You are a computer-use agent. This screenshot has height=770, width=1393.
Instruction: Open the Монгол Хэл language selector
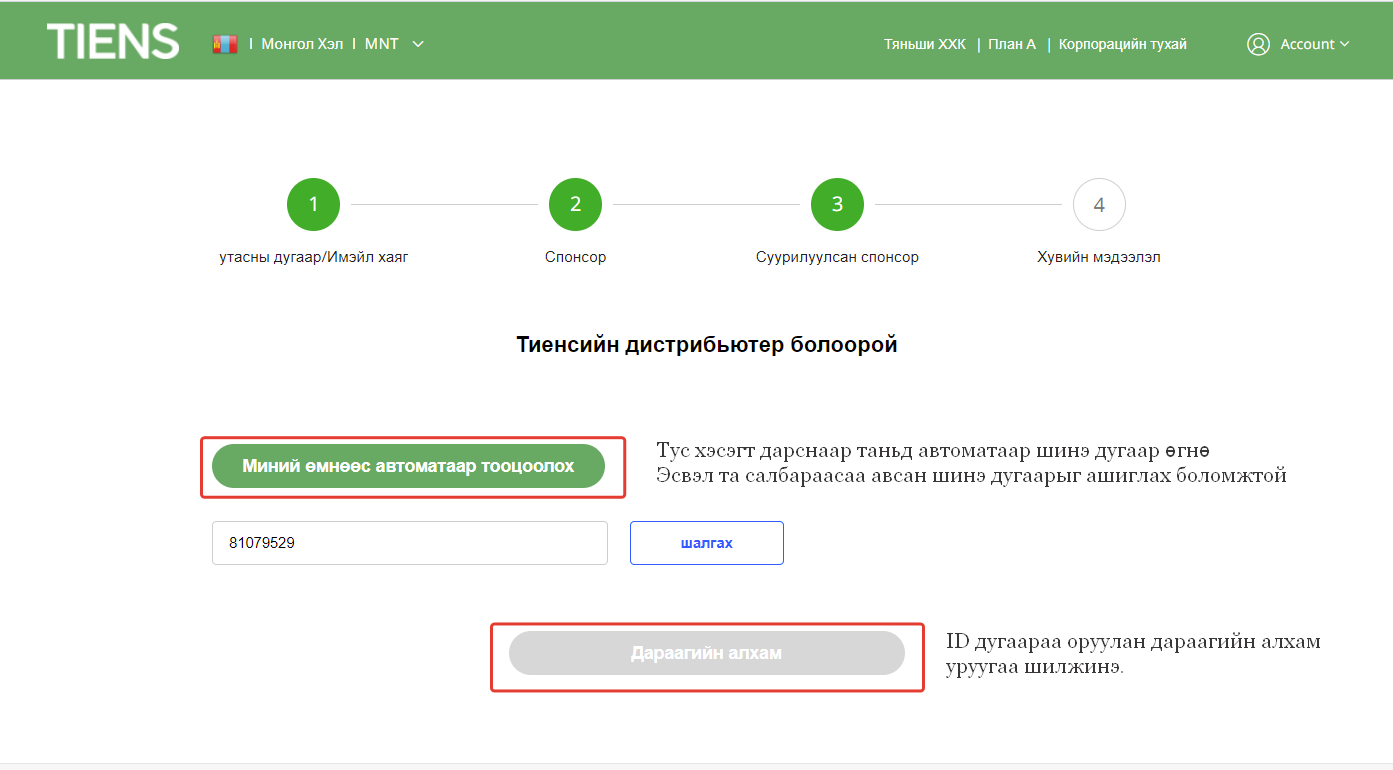click(x=302, y=44)
